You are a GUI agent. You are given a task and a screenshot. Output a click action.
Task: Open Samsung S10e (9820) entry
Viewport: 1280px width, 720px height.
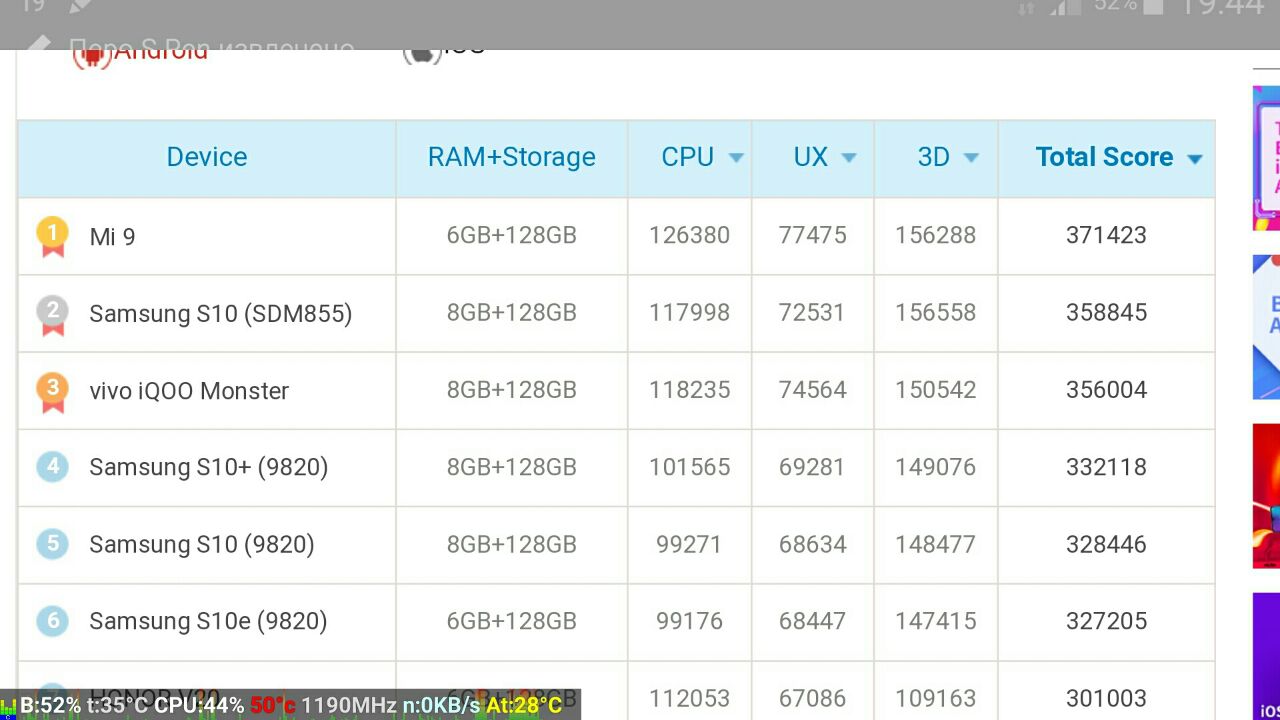(208, 621)
